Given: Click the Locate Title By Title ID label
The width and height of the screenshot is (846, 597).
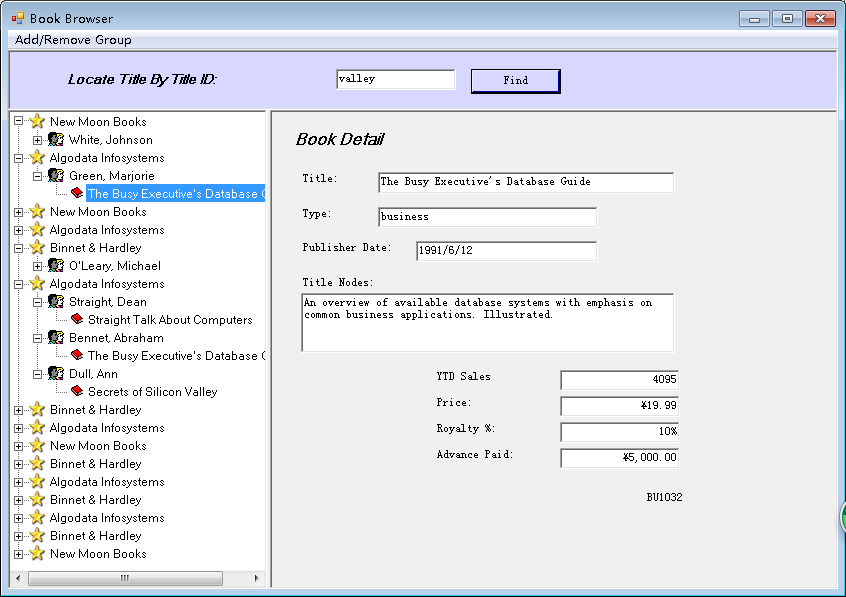Looking at the screenshot, I should (x=142, y=79).
